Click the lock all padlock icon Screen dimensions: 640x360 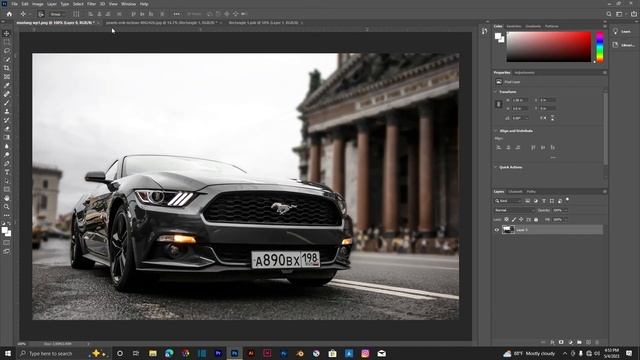[x=536, y=220]
